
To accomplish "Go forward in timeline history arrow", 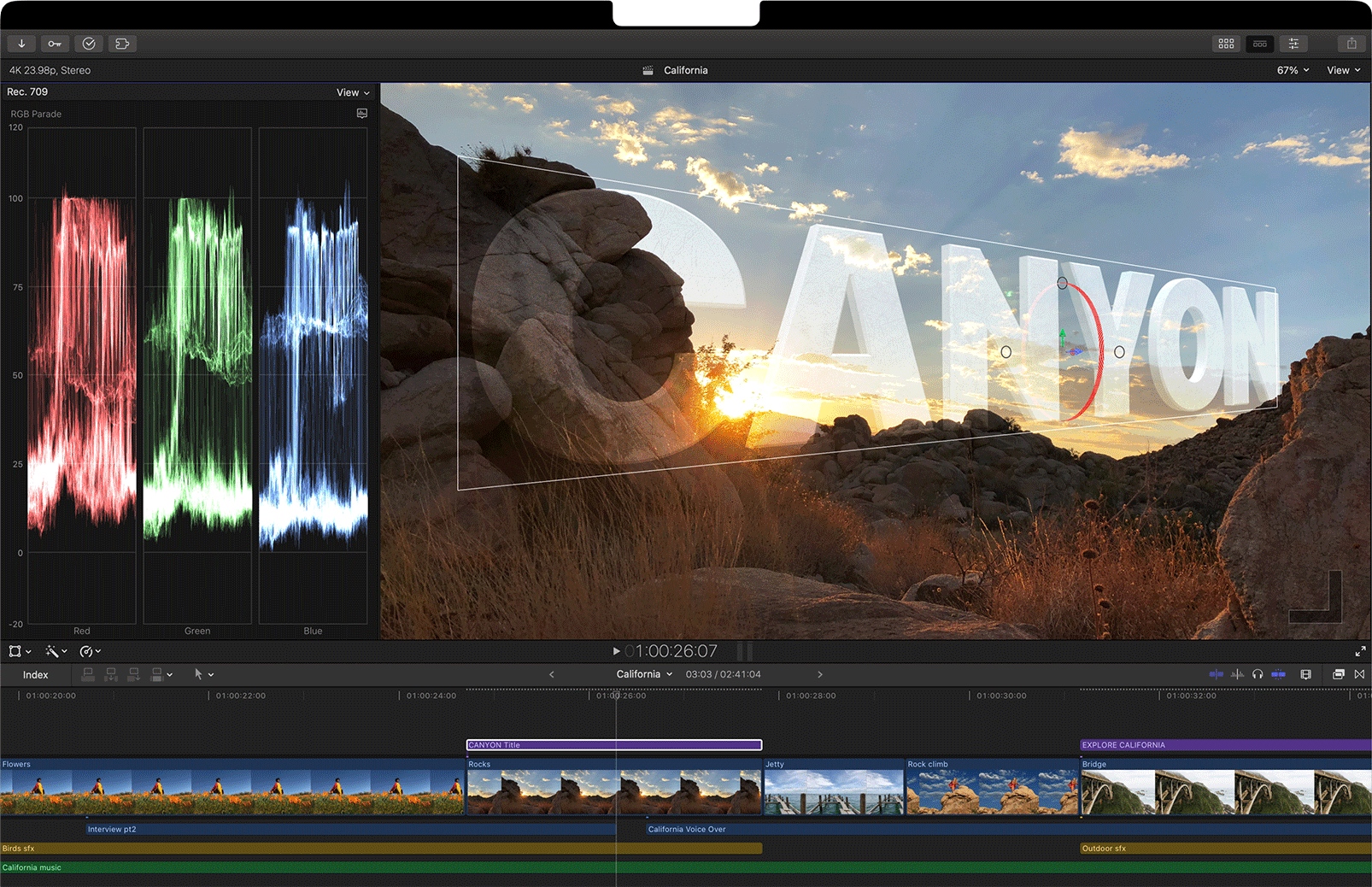I will point(820,674).
